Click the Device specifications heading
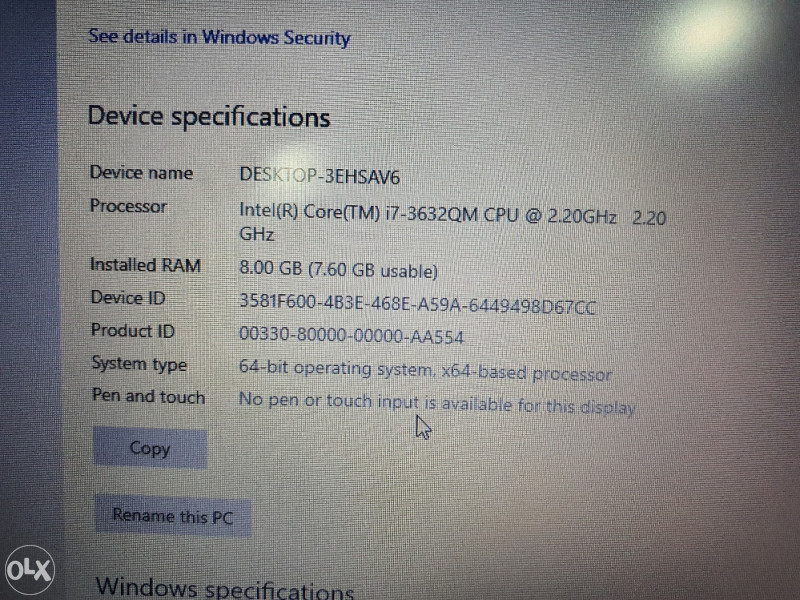800x600 pixels. (209, 117)
